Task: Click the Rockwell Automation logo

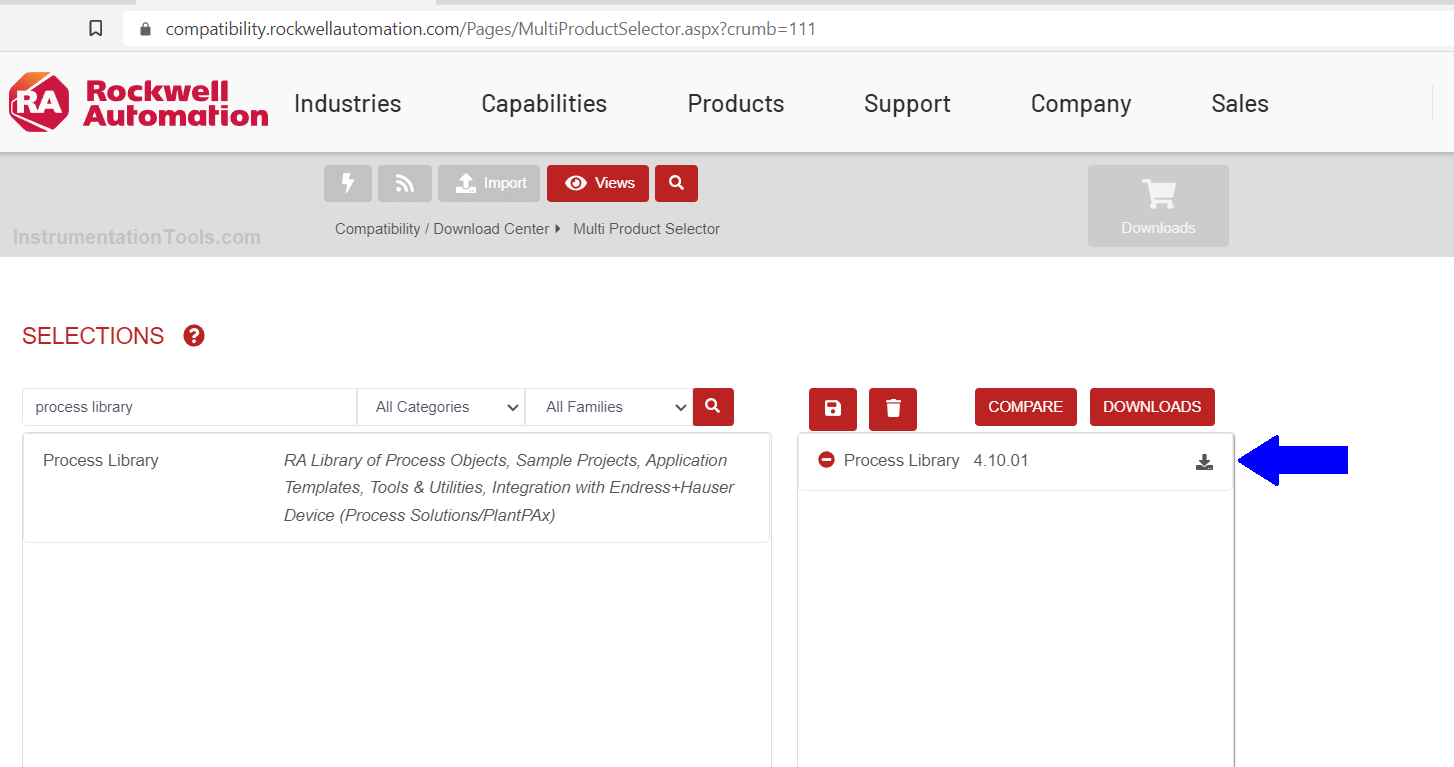Action: (139, 102)
